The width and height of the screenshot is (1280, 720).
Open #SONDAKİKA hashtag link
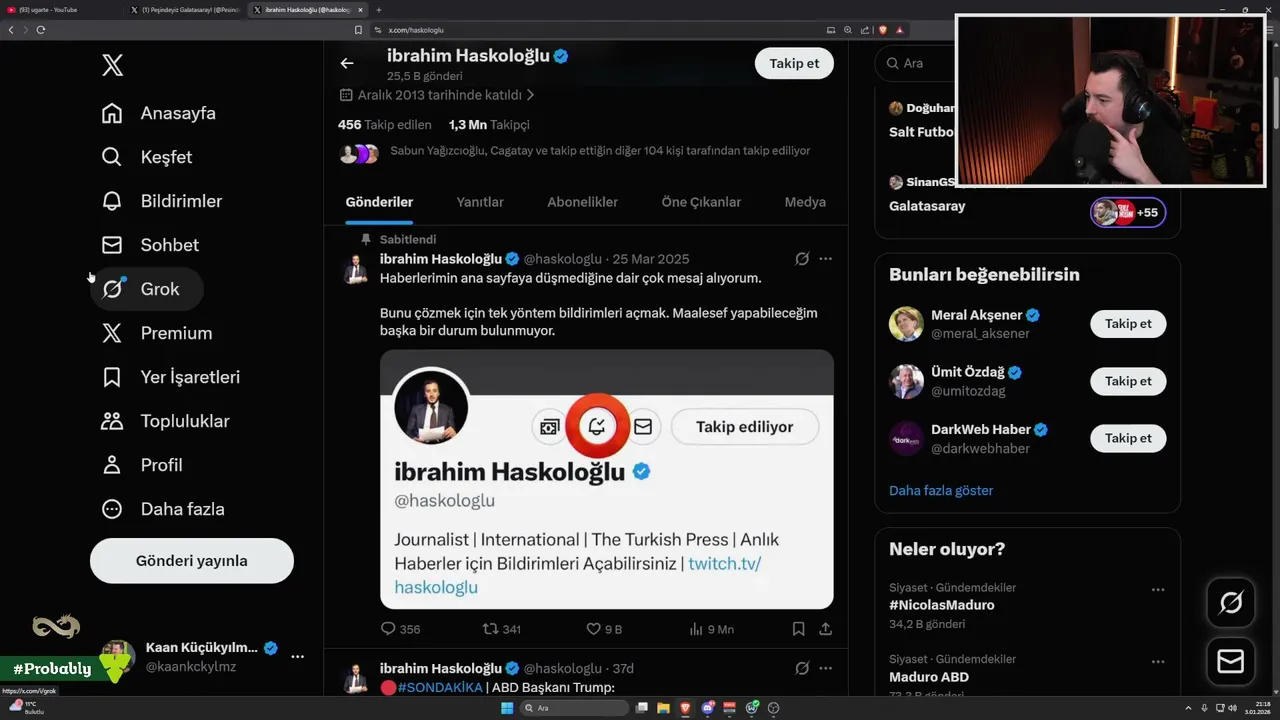(x=439, y=687)
